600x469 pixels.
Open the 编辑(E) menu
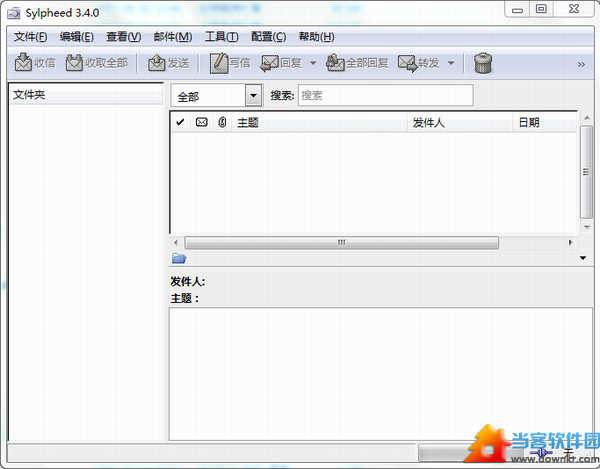pyautogui.click(x=77, y=37)
